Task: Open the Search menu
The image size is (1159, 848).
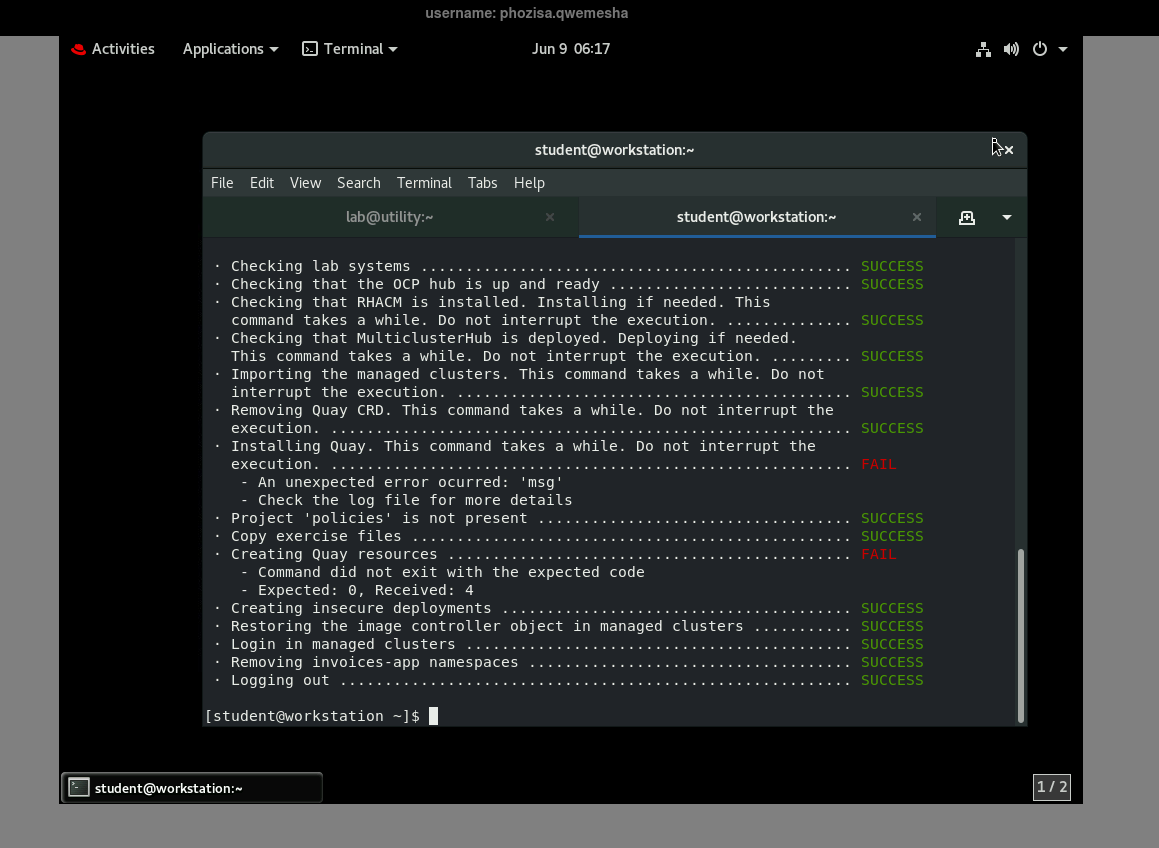Action: 358,183
